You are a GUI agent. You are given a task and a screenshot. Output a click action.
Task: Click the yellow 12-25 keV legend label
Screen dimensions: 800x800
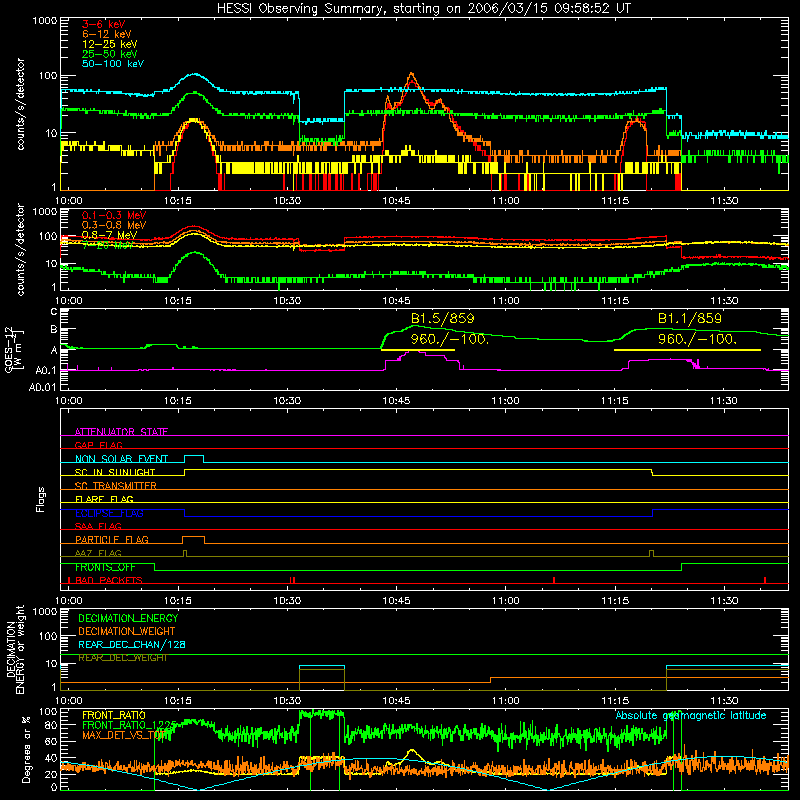pos(110,44)
